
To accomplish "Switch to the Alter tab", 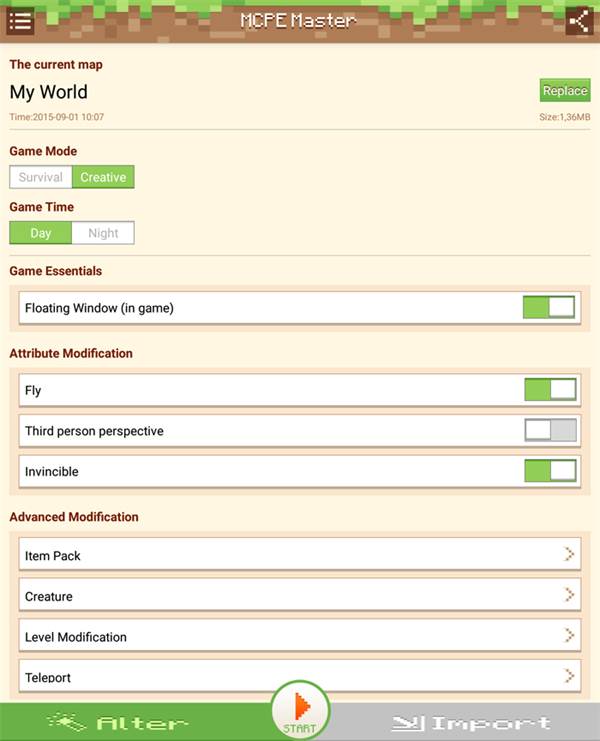I will (137, 722).
